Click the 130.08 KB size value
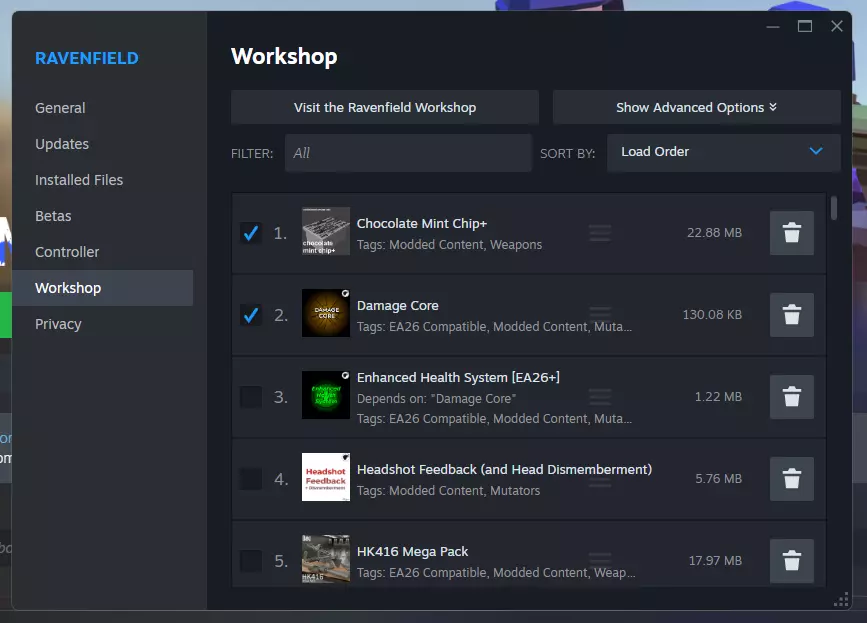Viewport: 867px width, 623px height. click(712, 315)
